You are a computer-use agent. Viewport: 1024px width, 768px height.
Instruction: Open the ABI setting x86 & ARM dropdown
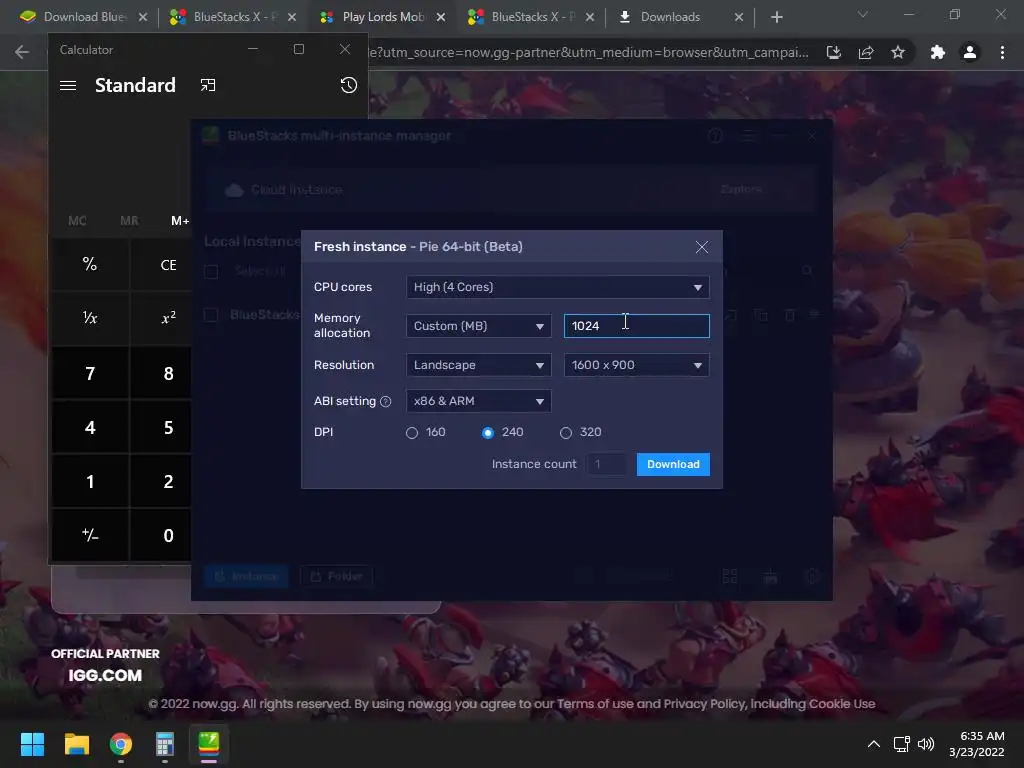coord(478,401)
